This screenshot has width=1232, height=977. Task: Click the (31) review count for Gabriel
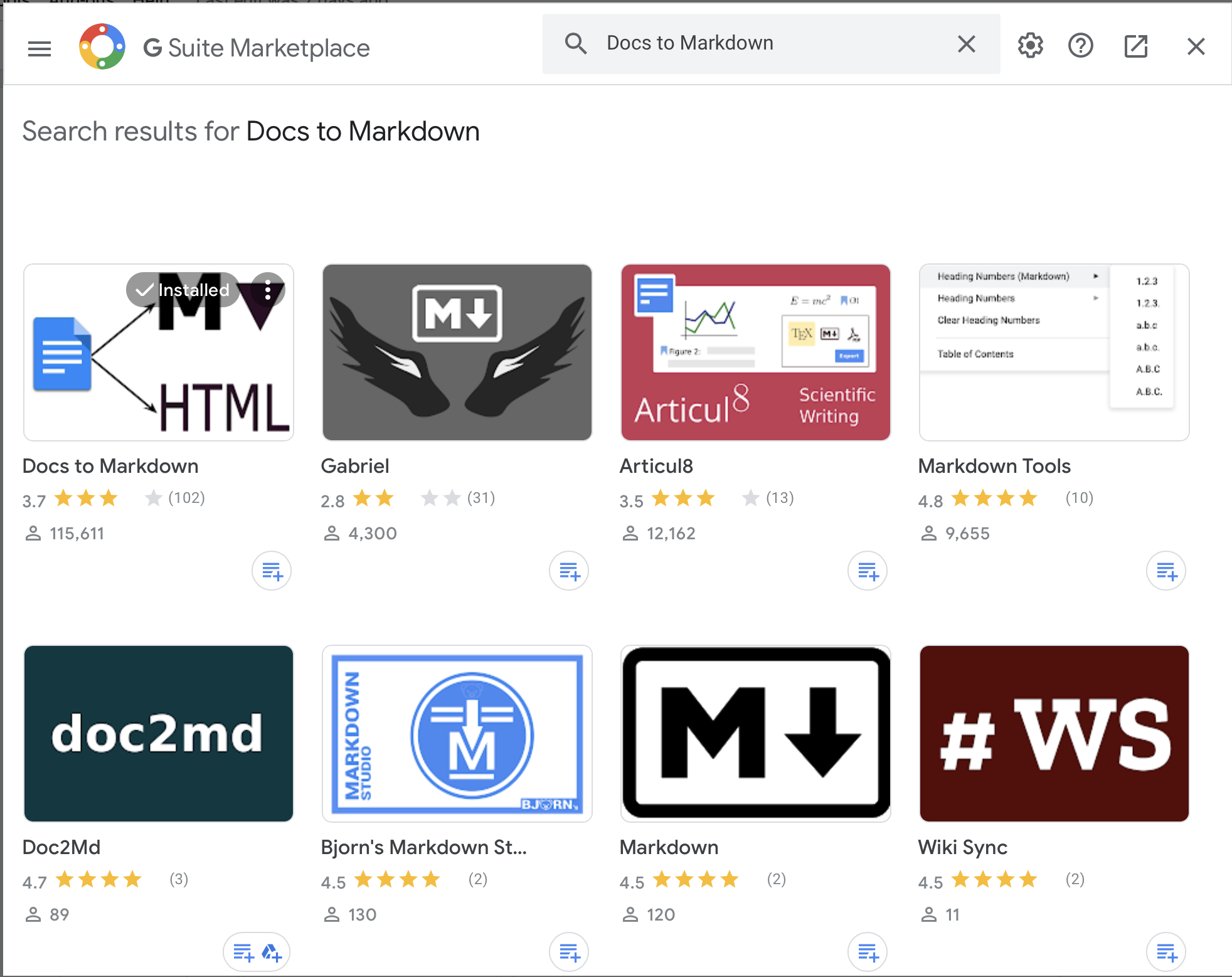tap(481, 498)
